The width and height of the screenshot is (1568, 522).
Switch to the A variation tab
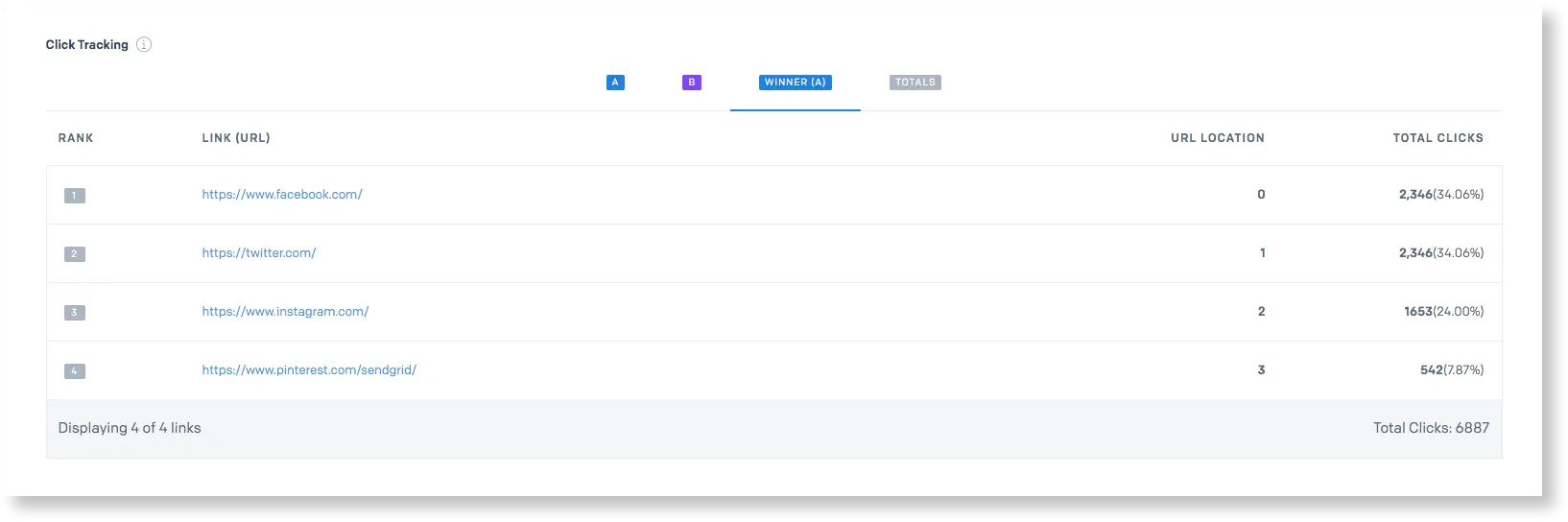[615, 83]
